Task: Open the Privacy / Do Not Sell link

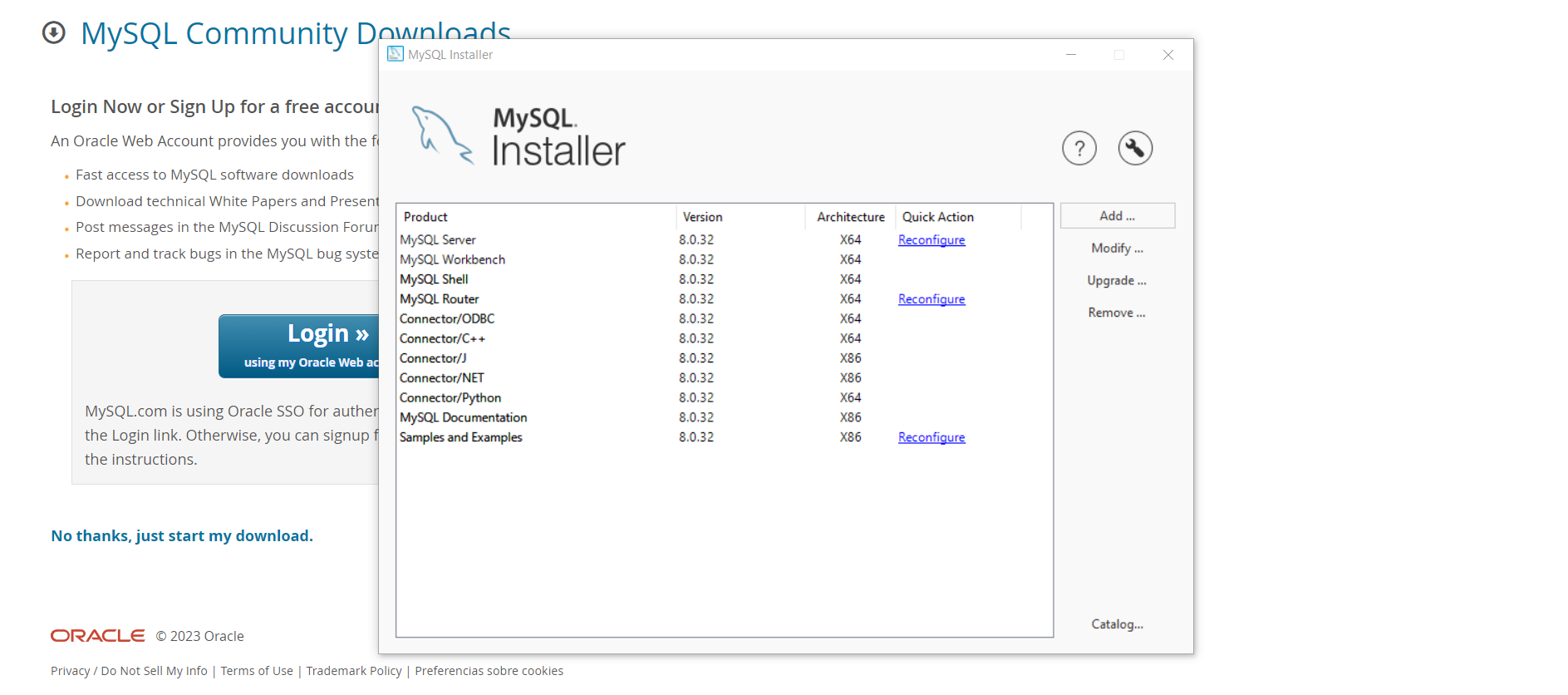Action: coord(129,671)
